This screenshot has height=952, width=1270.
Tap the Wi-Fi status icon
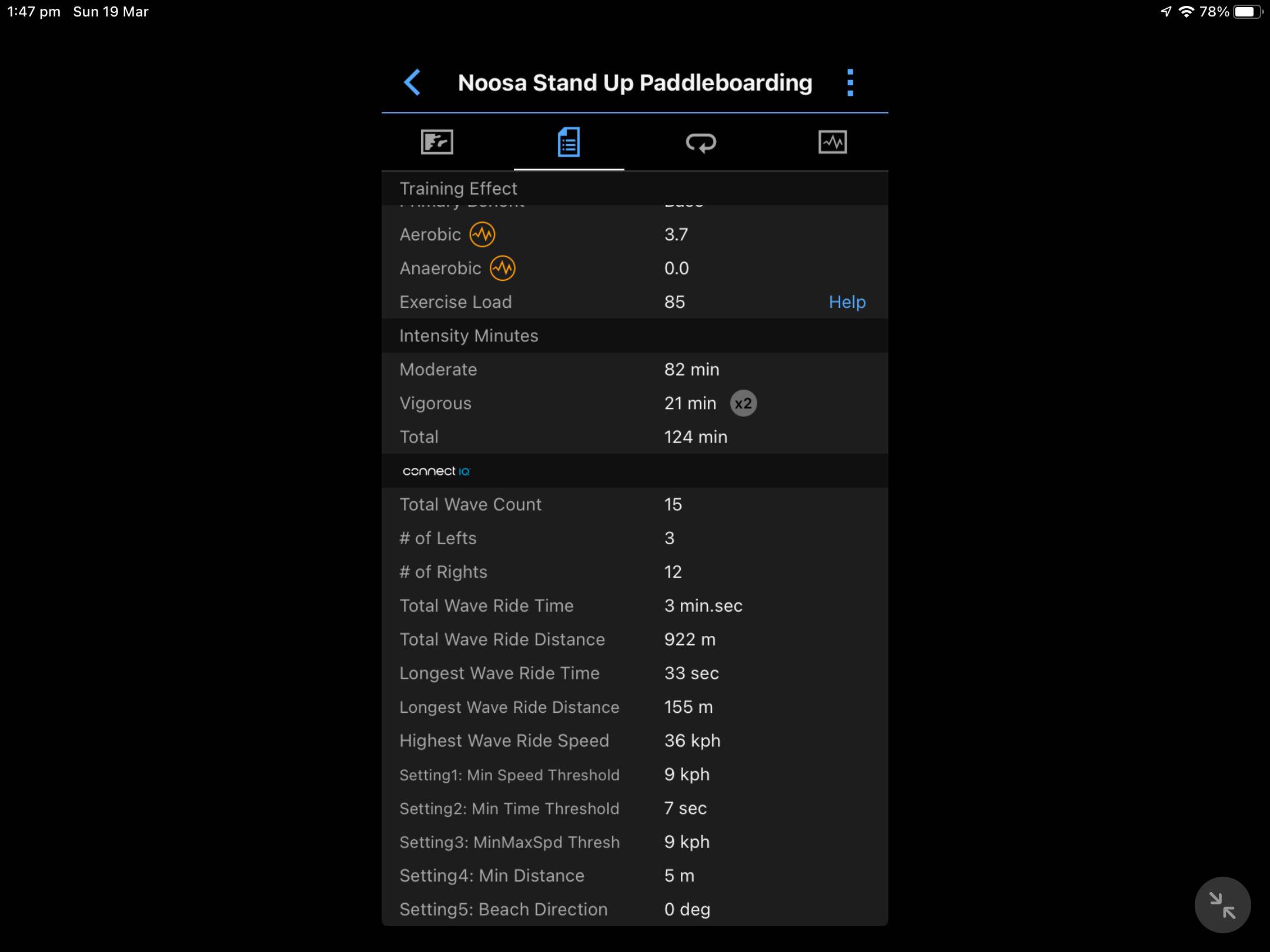(x=1187, y=12)
